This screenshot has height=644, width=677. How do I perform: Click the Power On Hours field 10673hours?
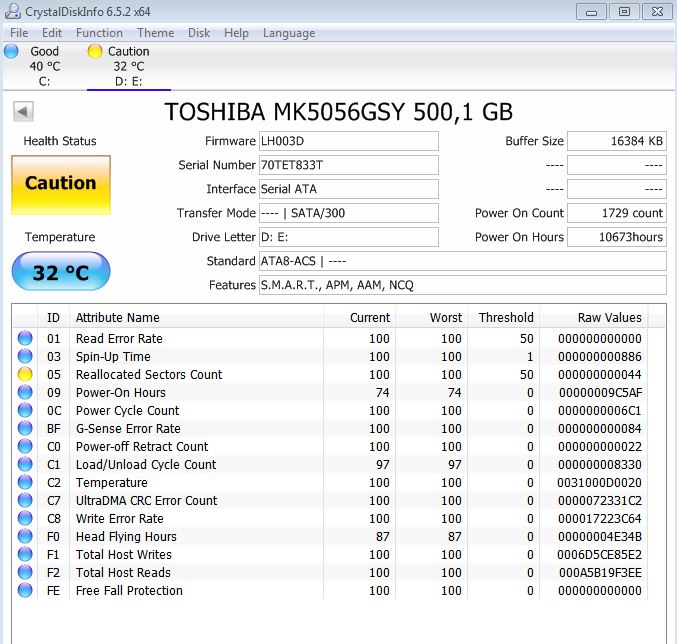point(617,237)
